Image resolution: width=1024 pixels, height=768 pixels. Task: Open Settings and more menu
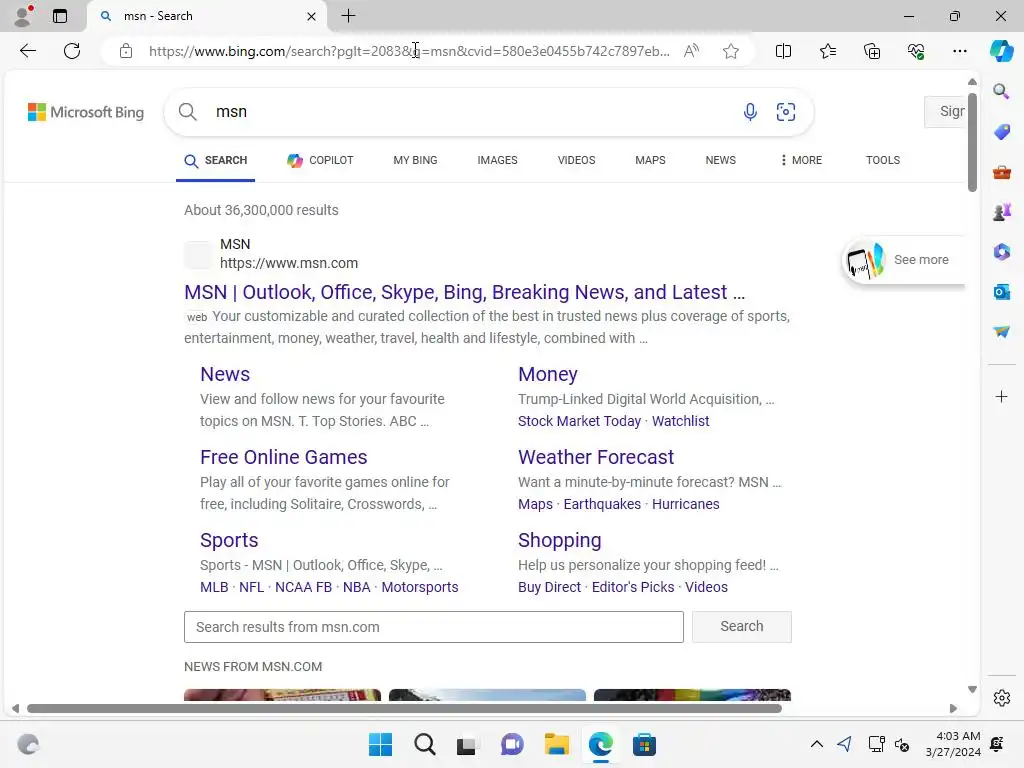(x=959, y=51)
